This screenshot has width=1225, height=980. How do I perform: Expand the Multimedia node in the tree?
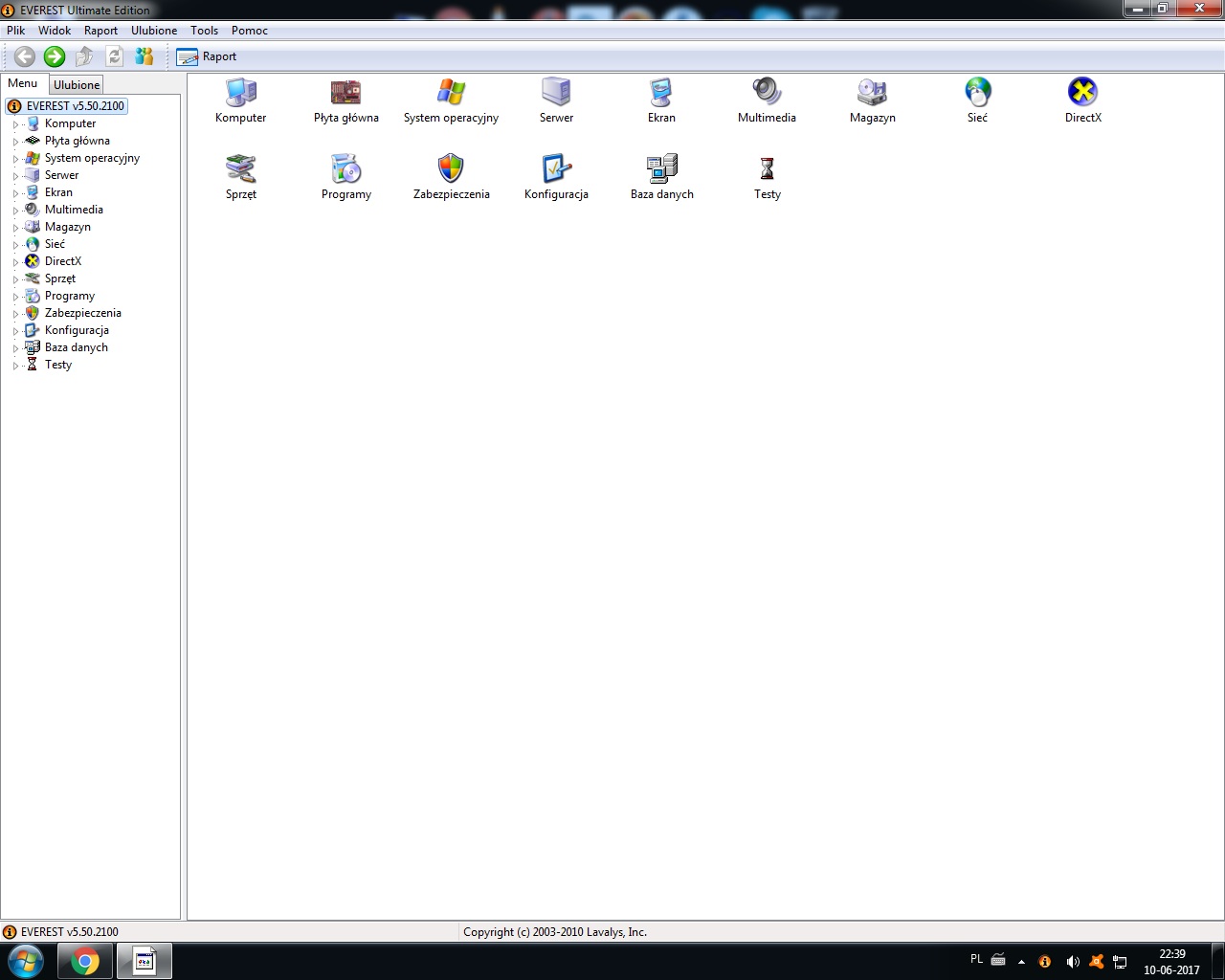coord(15,211)
